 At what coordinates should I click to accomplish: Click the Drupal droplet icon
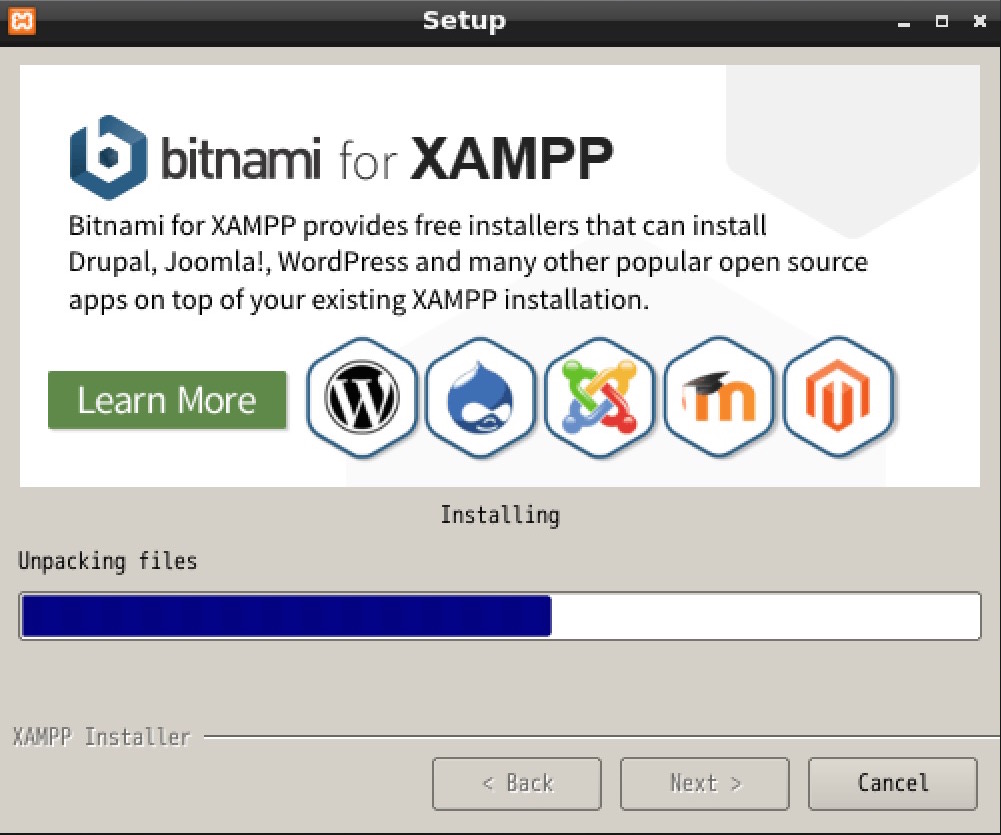tap(480, 397)
